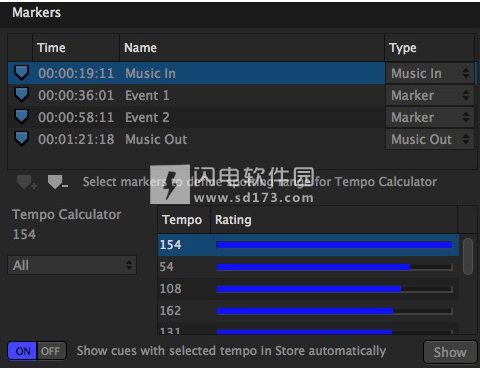Click the Time column header
The width and height of the screenshot is (480, 369).
[x=76, y=48]
